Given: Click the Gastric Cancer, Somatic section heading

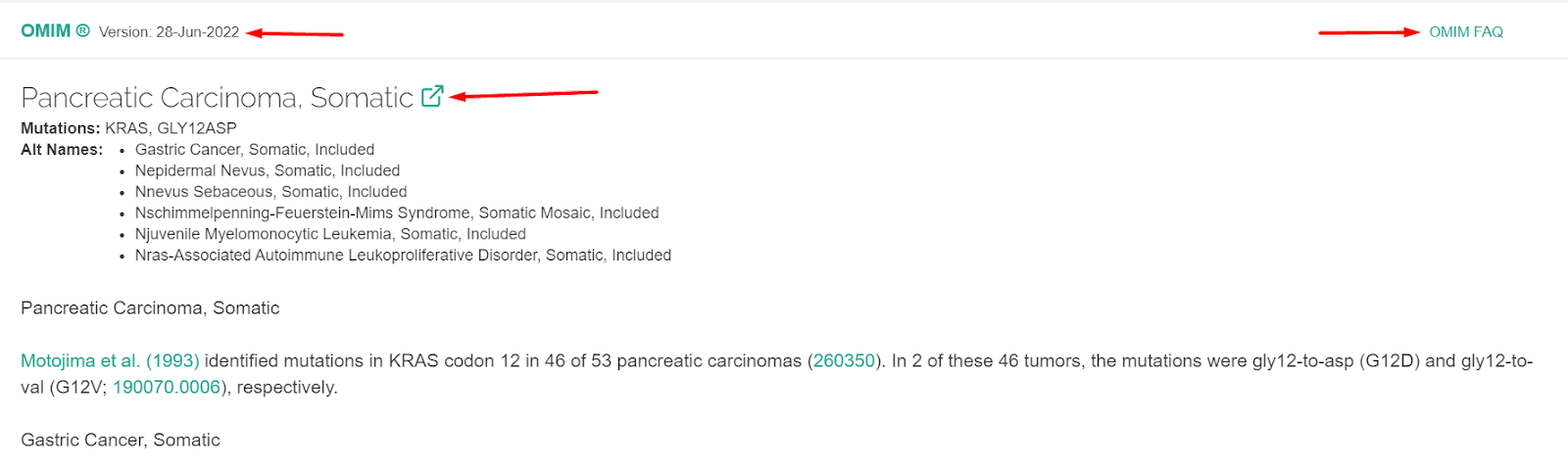Looking at the screenshot, I should tap(121, 441).
